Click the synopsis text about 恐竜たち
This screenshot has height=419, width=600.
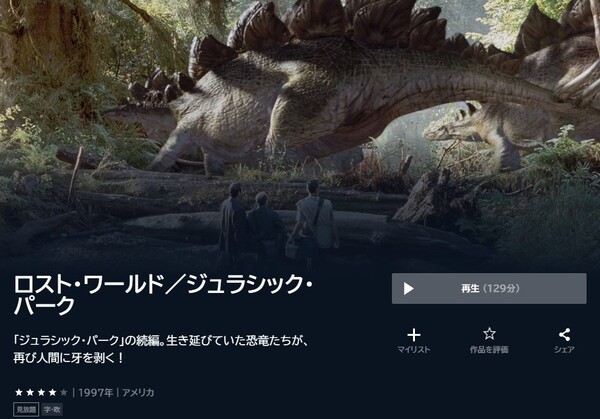pos(161,349)
